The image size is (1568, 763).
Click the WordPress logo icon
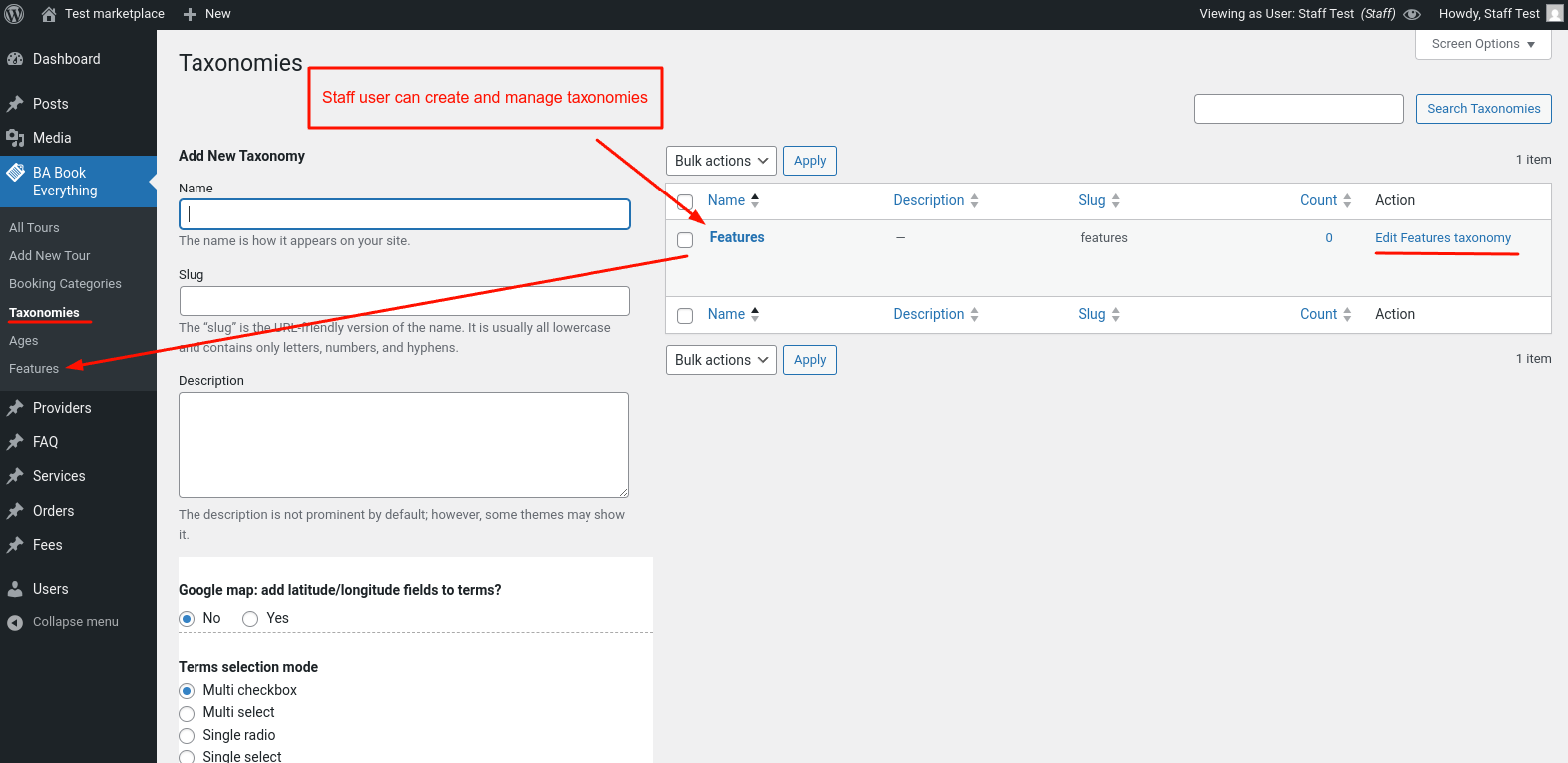15,14
